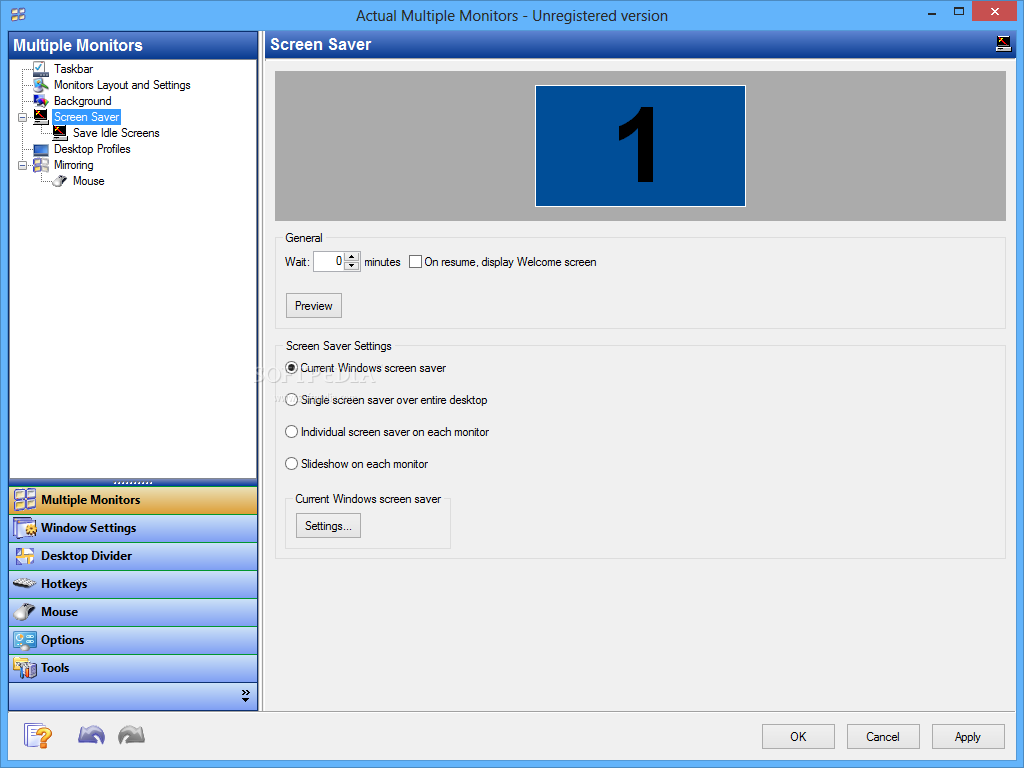Enable On resume display Welcome screen
Screen dimensions: 1024x768
pyautogui.click(x=415, y=262)
